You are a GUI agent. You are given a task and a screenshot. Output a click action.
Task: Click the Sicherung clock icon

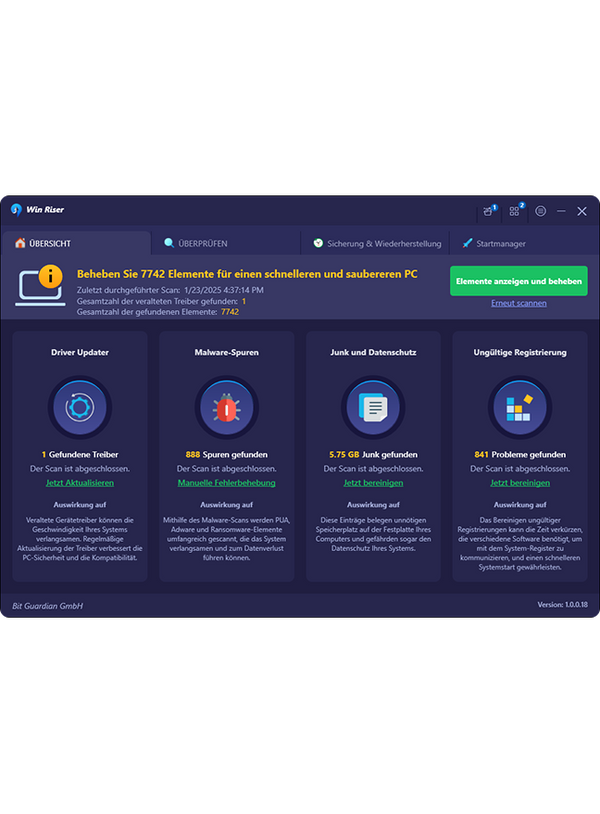(318, 243)
